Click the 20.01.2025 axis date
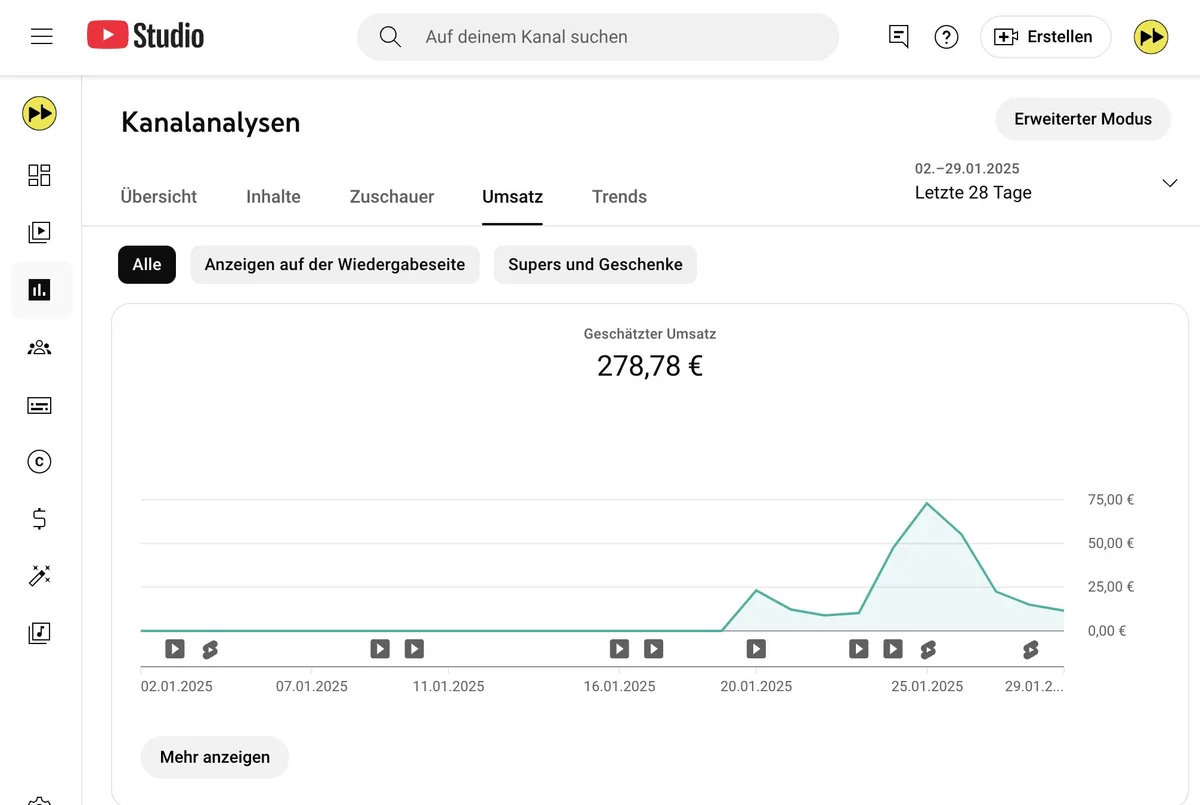The image size is (1200, 805). [x=756, y=686]
